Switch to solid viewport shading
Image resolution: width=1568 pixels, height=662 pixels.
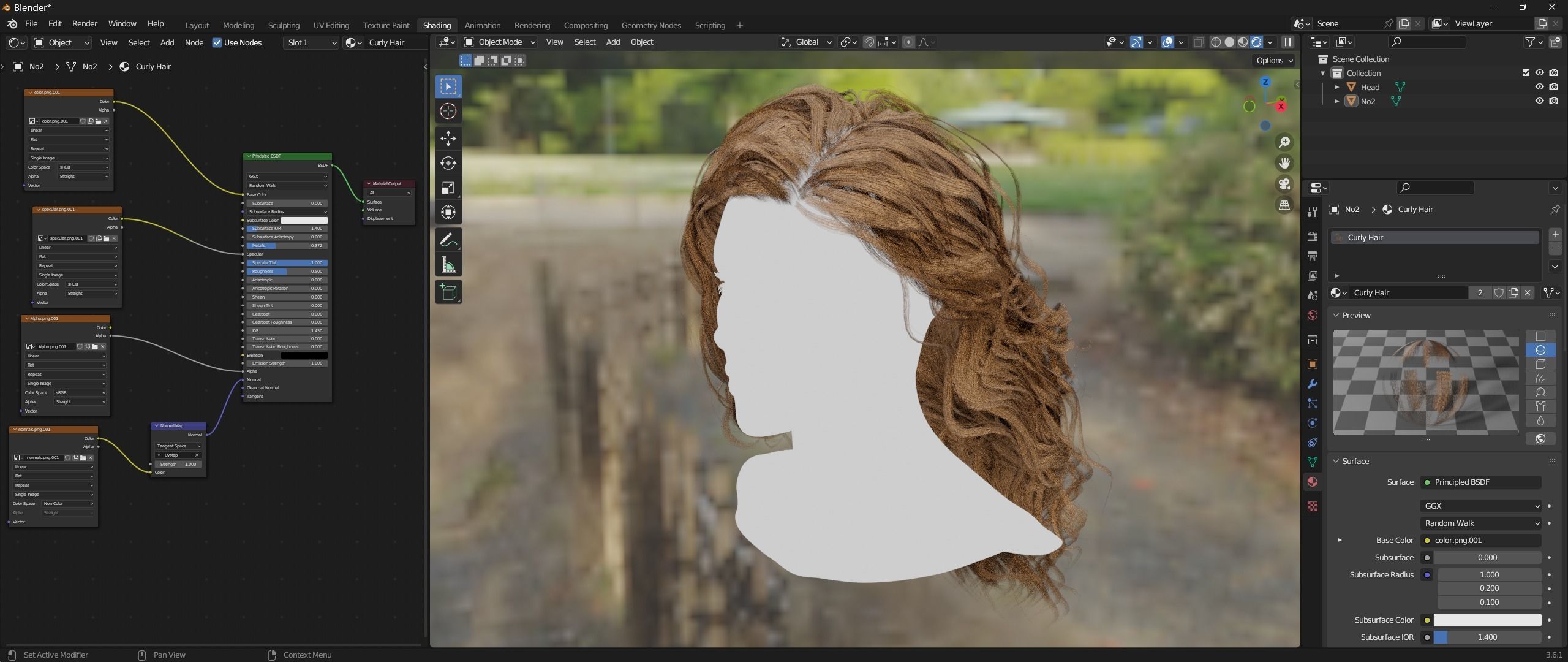tap(1229, 42)
